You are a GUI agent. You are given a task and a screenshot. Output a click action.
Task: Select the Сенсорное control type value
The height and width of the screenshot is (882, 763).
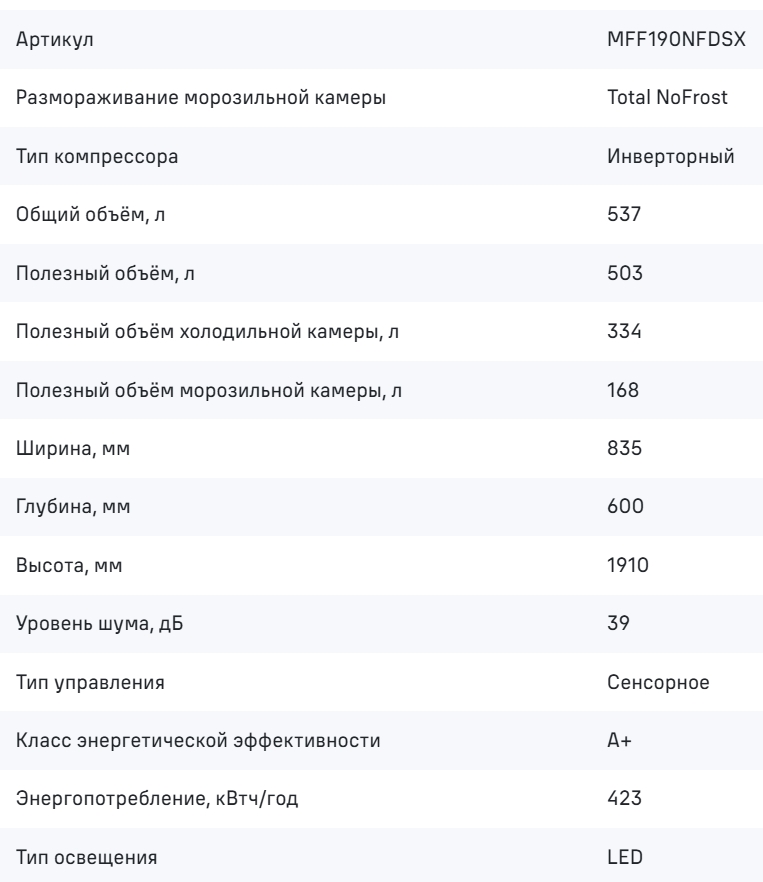click(658, 682)
